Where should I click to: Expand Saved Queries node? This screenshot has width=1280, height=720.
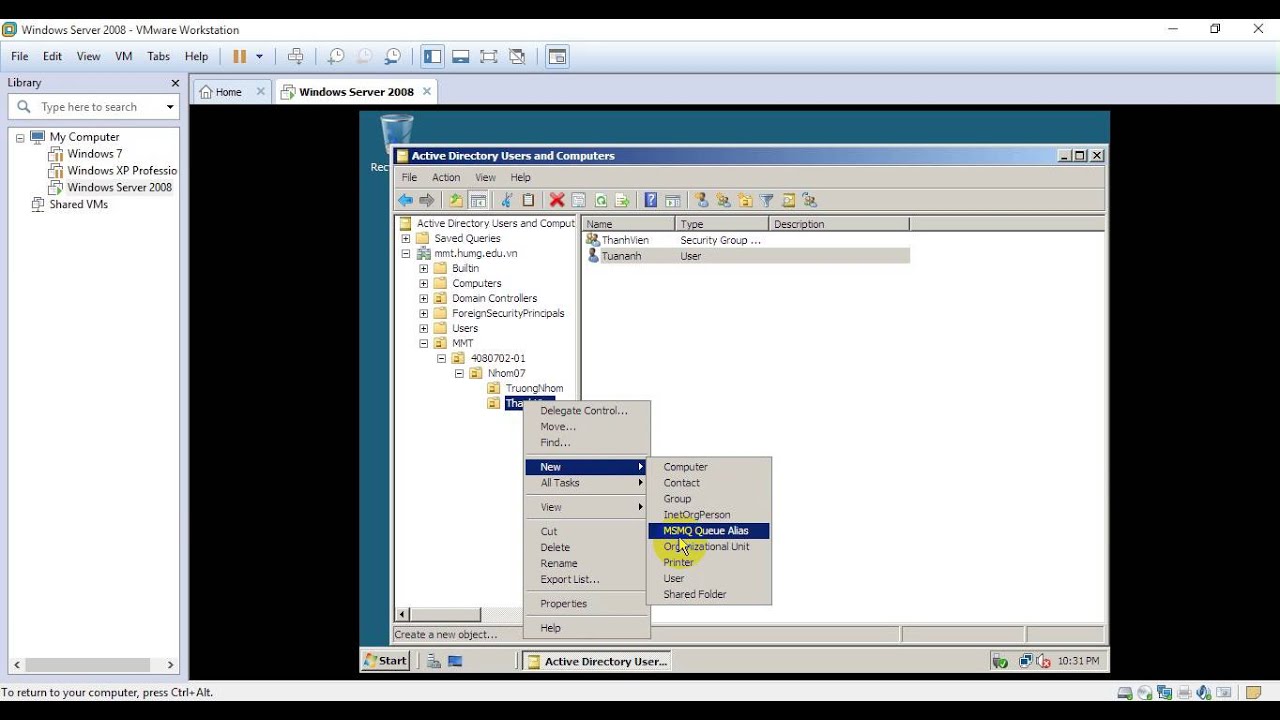pos(405,239)
